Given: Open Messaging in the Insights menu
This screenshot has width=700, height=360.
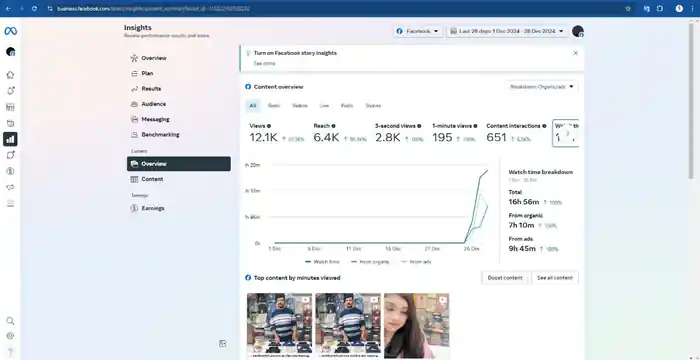Looking at the screenshot, I should coord(179,119).
